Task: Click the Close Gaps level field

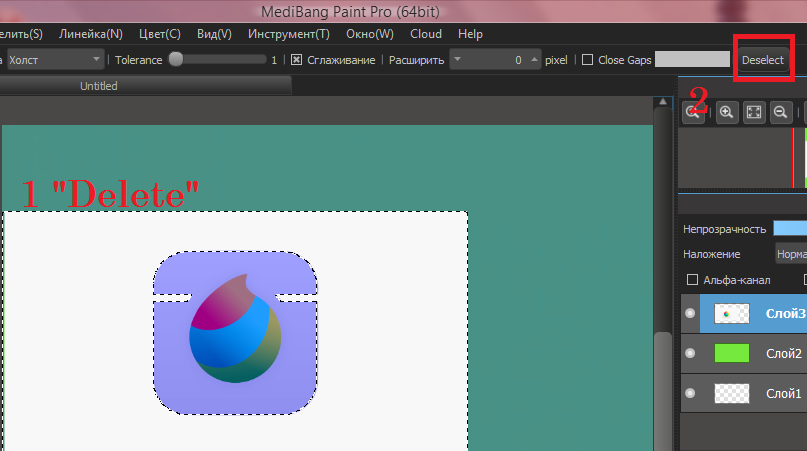Action: [692, 59]
